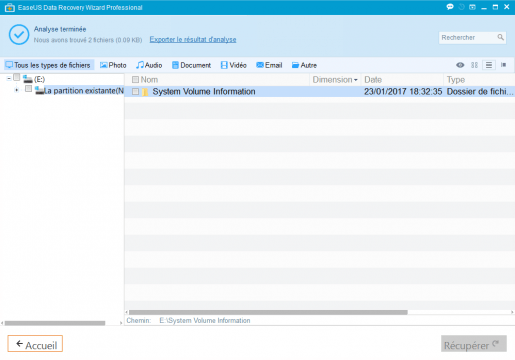Click the date 23/01/2017 18:32:35 cell
The width and height of the screenshot is (515, 360).
(403, 92)
